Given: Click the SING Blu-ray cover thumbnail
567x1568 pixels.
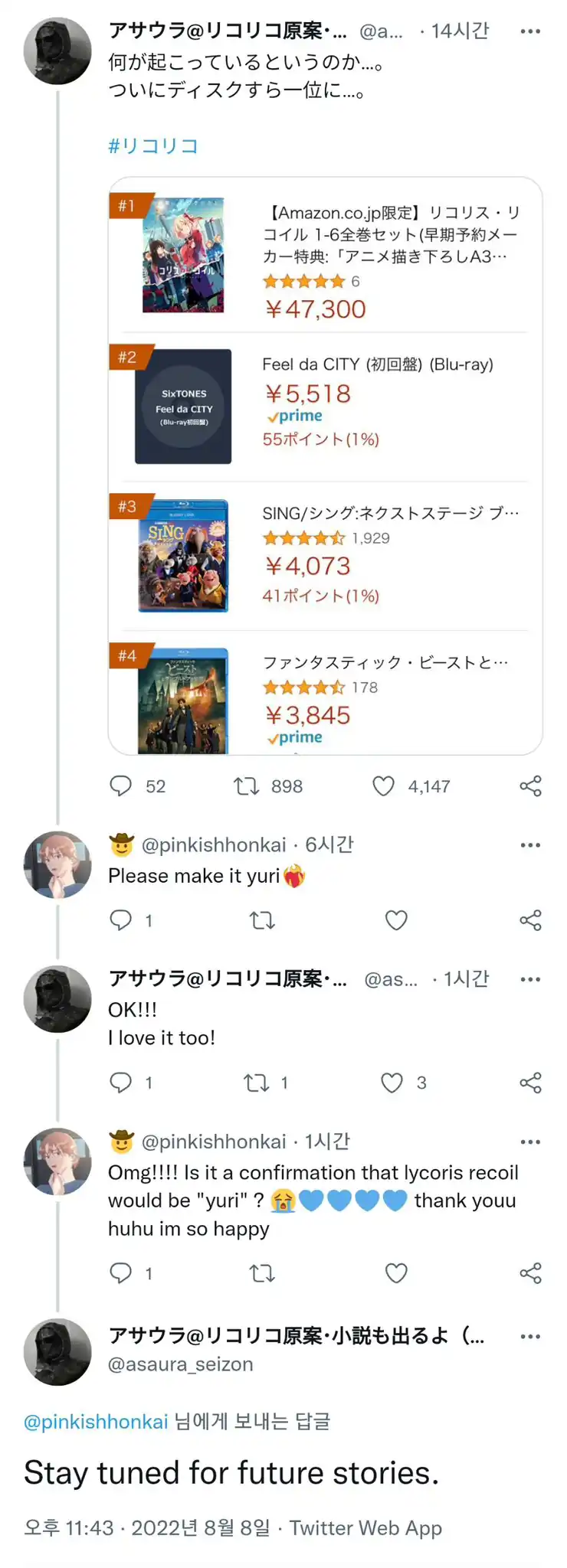Looking at the screenshot, I should 183,556.
